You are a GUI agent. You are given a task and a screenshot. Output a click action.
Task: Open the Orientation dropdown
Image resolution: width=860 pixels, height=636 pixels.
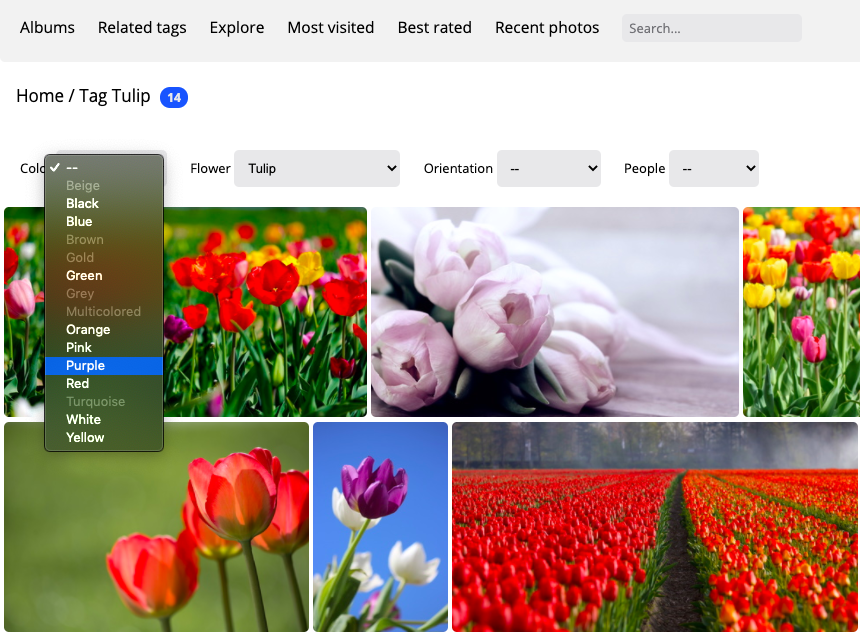pos(548,168)
